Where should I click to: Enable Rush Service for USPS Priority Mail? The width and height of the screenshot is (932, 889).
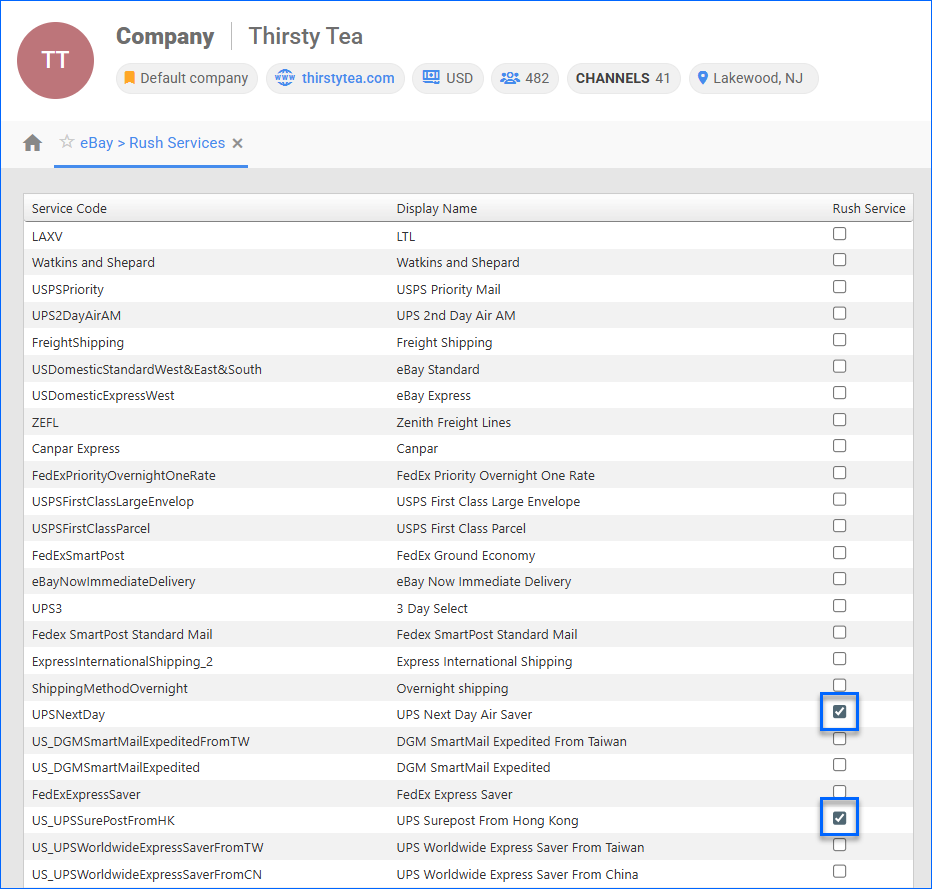(x=840, y=287)
